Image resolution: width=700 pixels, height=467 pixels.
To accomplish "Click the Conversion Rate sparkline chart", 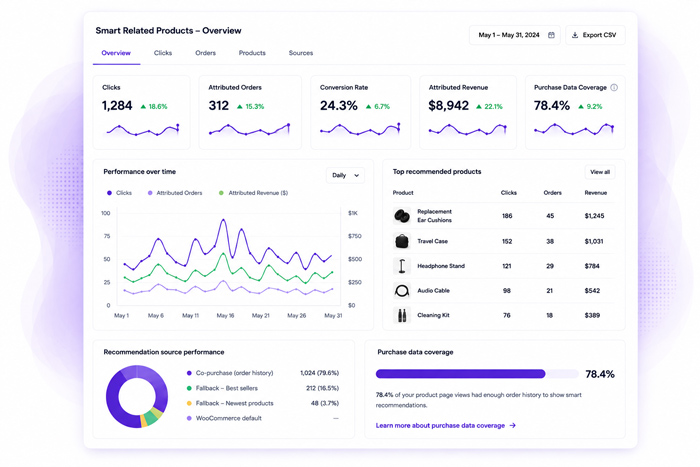I will [360, 129].
